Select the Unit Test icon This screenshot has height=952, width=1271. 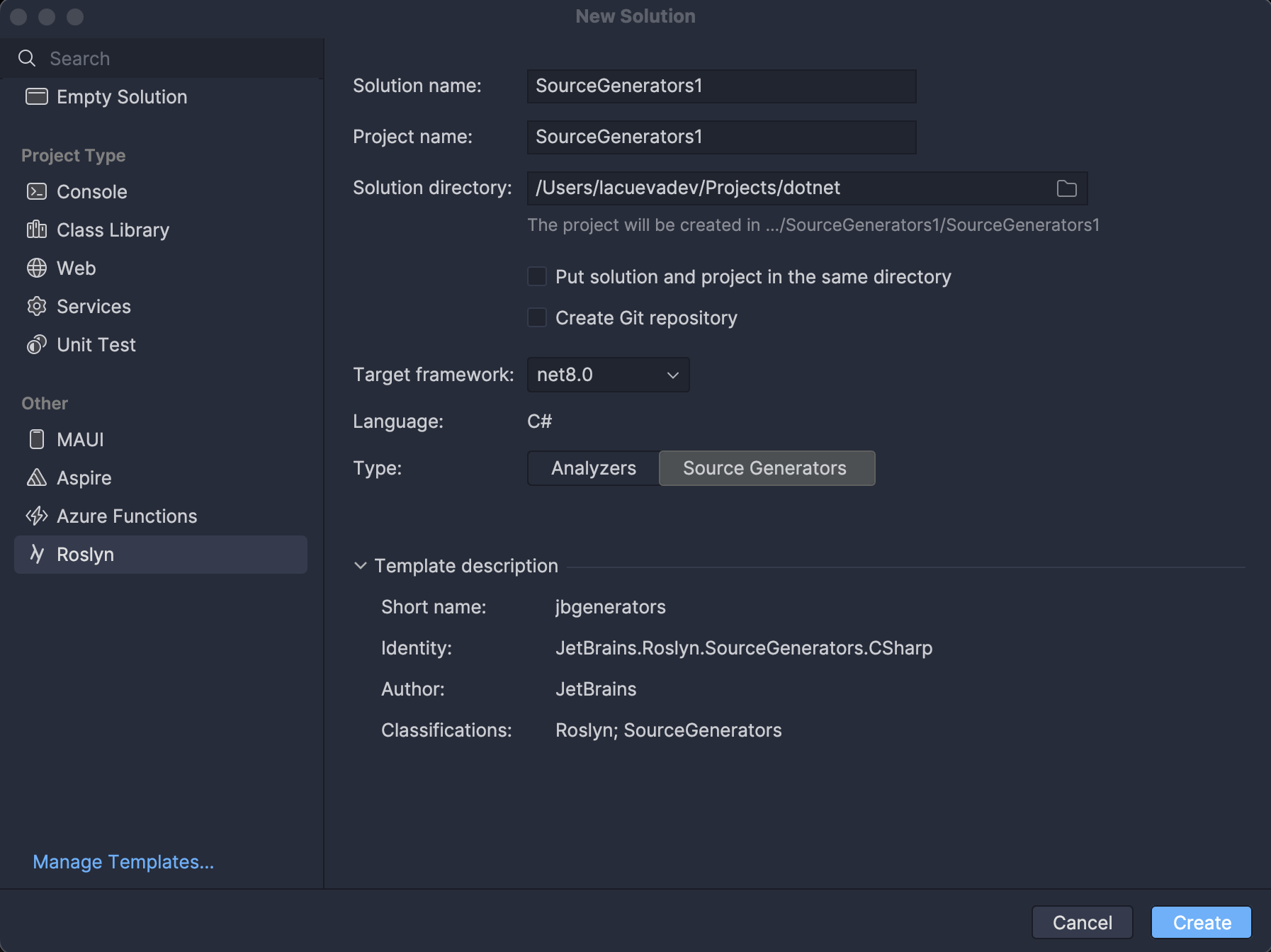coord(37,345)
